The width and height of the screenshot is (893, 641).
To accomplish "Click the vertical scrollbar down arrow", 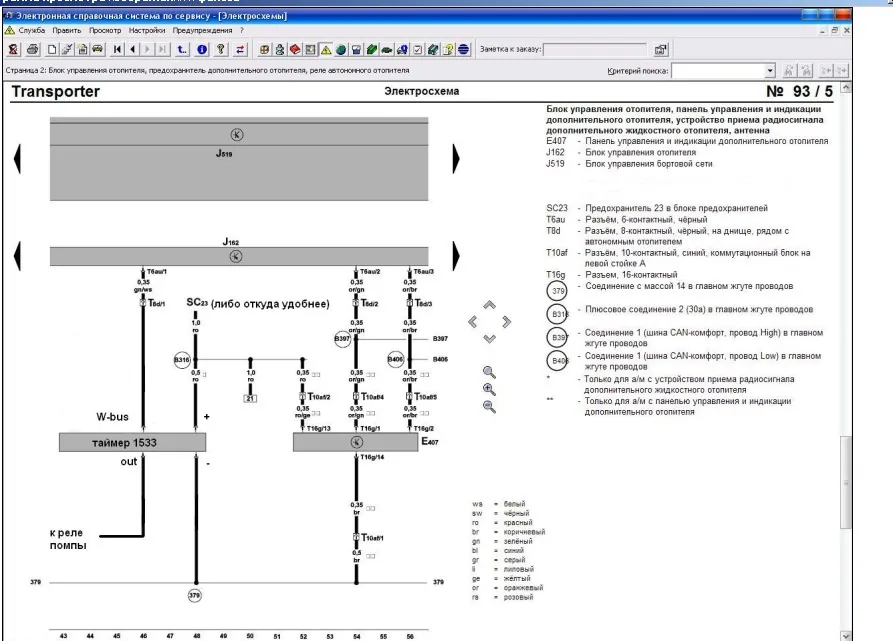I will click(x=846, y=636).
